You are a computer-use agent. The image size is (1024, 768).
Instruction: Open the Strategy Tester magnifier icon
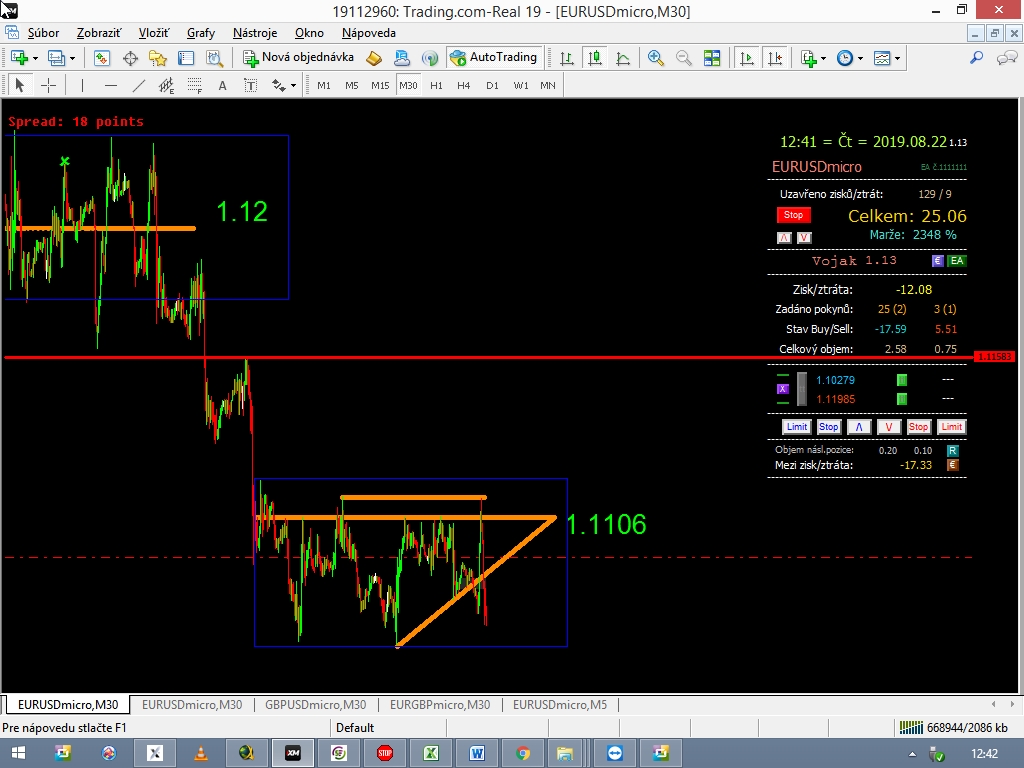[x=215, y=58]
